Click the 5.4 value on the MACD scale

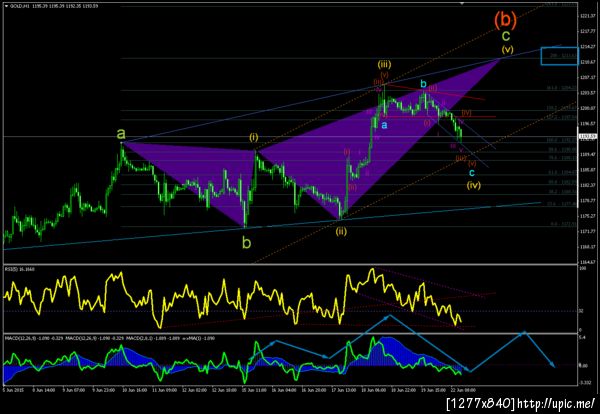tap(582, 338)
